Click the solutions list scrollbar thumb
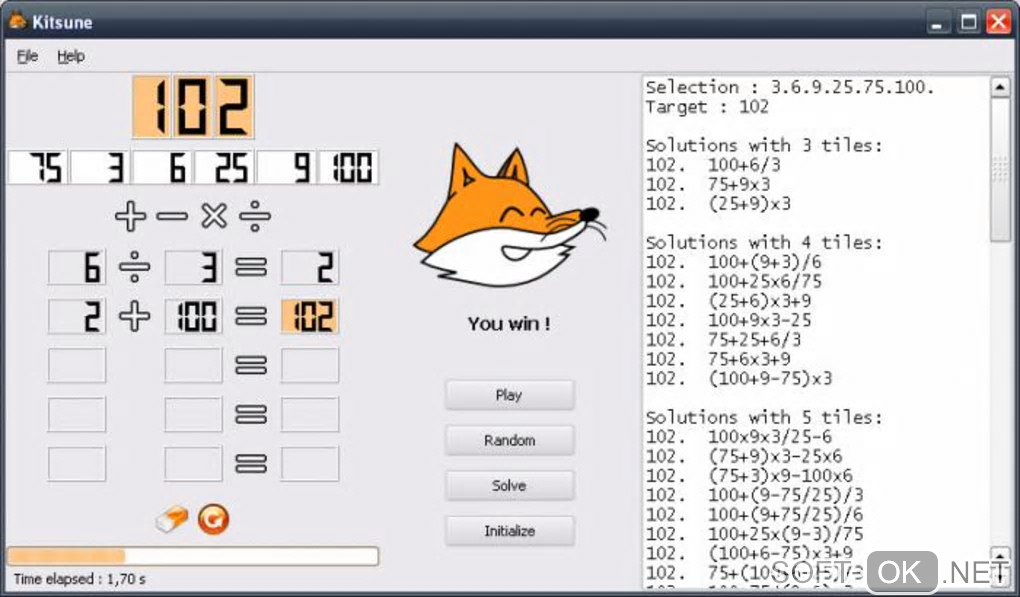Viewport: 1020px width, 597px height. coord(1000,169)
